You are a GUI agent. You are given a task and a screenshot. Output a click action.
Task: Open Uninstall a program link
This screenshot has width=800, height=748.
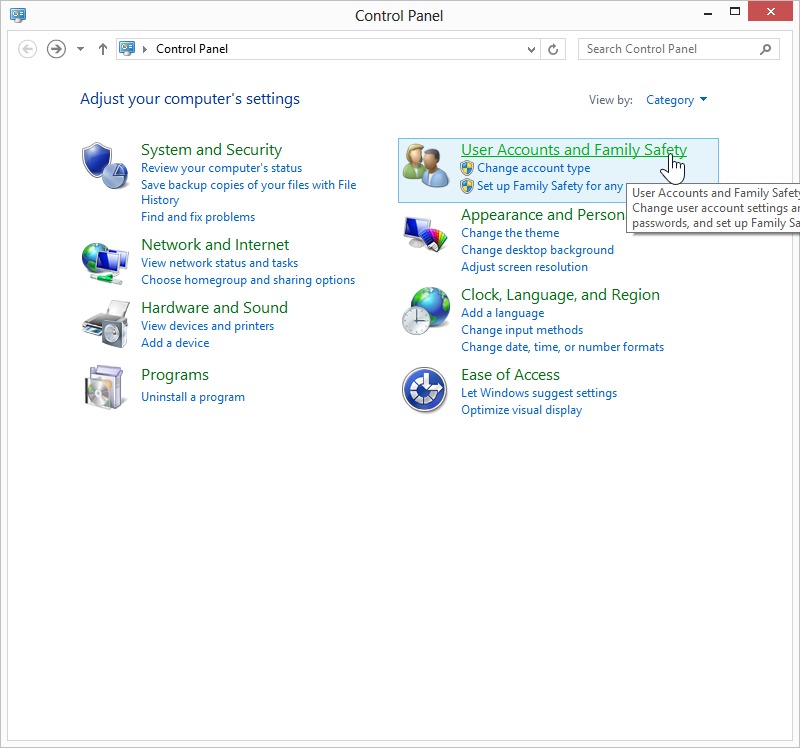pyautogui.click(x=193, y=397)
